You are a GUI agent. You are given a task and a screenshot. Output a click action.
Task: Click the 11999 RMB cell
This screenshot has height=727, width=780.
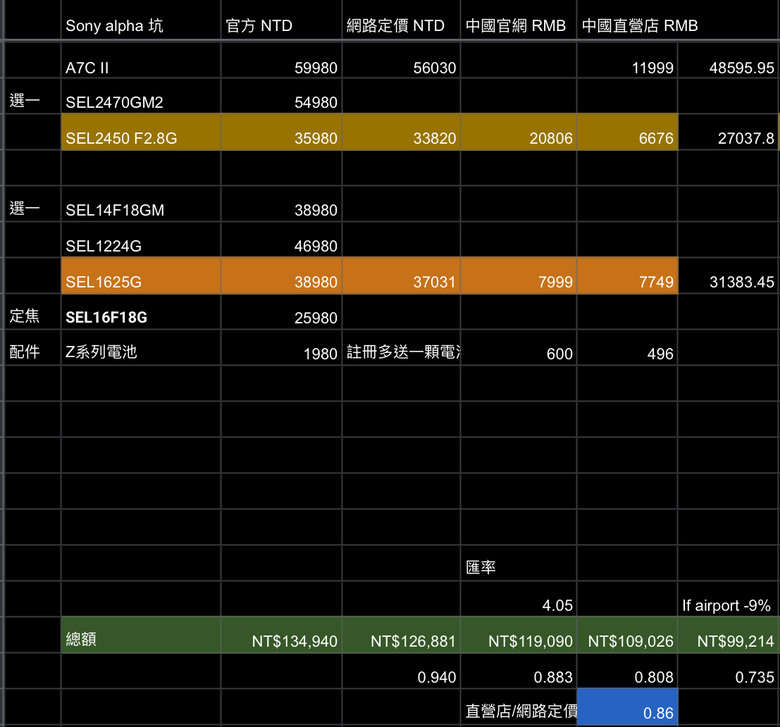pyautogui.click(x=627, y=60)
